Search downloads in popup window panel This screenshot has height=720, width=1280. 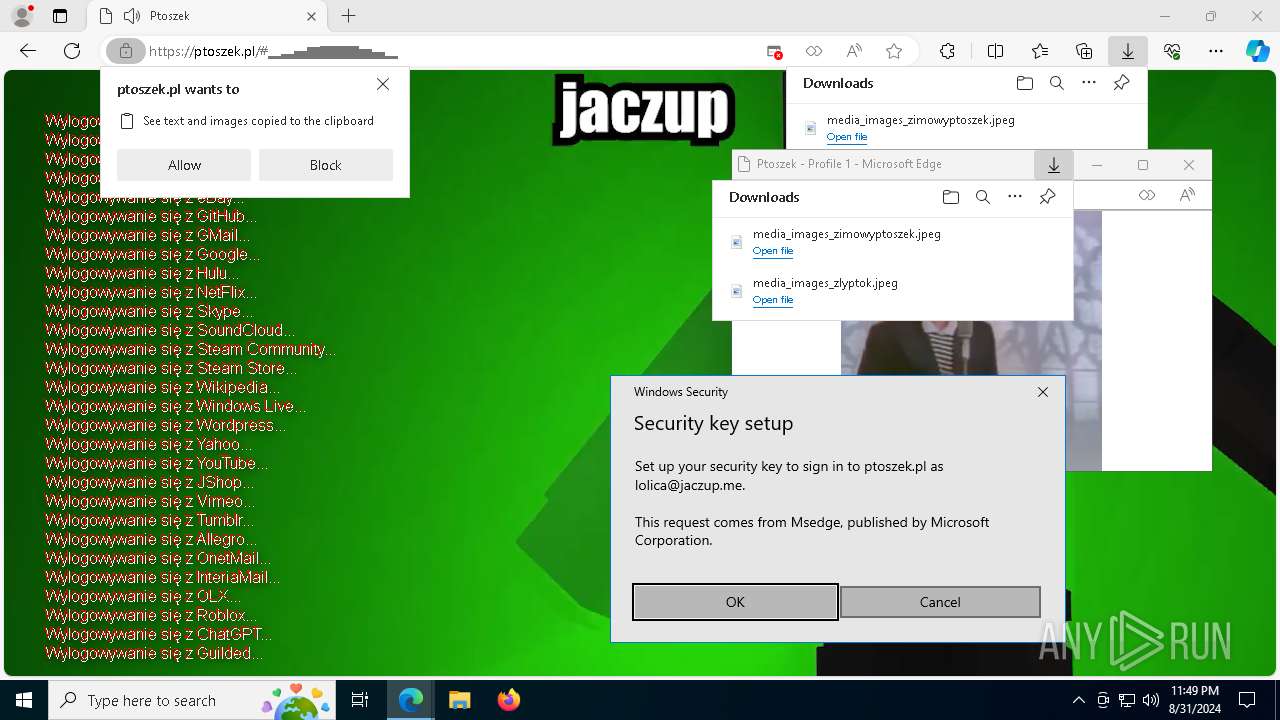point(982,197)
